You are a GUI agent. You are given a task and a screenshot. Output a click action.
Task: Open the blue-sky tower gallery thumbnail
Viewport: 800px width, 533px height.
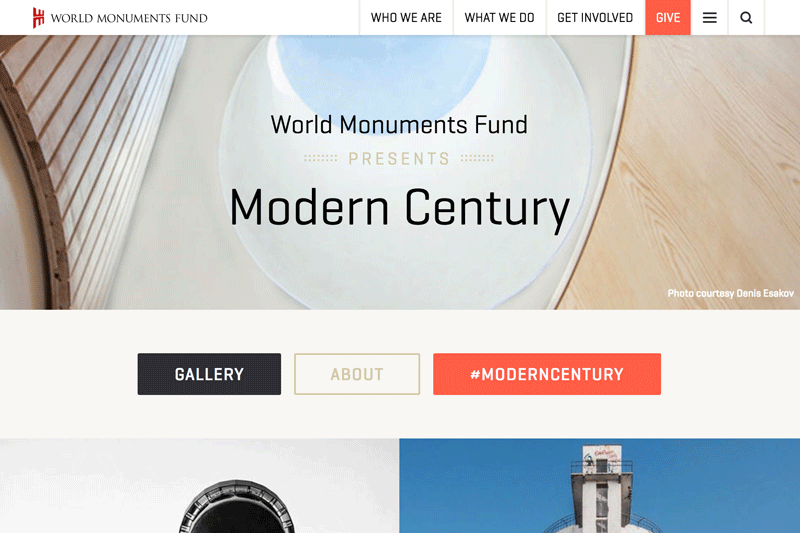pos(599,486)
